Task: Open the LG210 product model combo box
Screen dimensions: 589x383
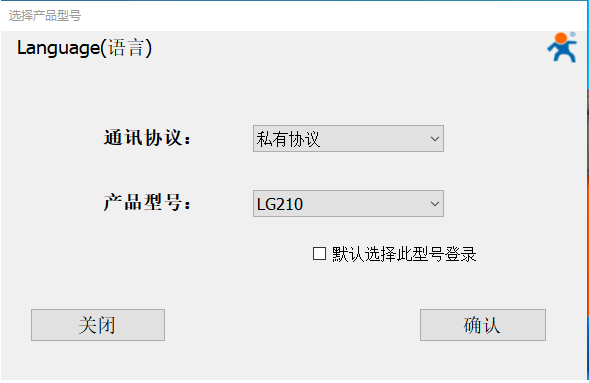Action: 348,204
